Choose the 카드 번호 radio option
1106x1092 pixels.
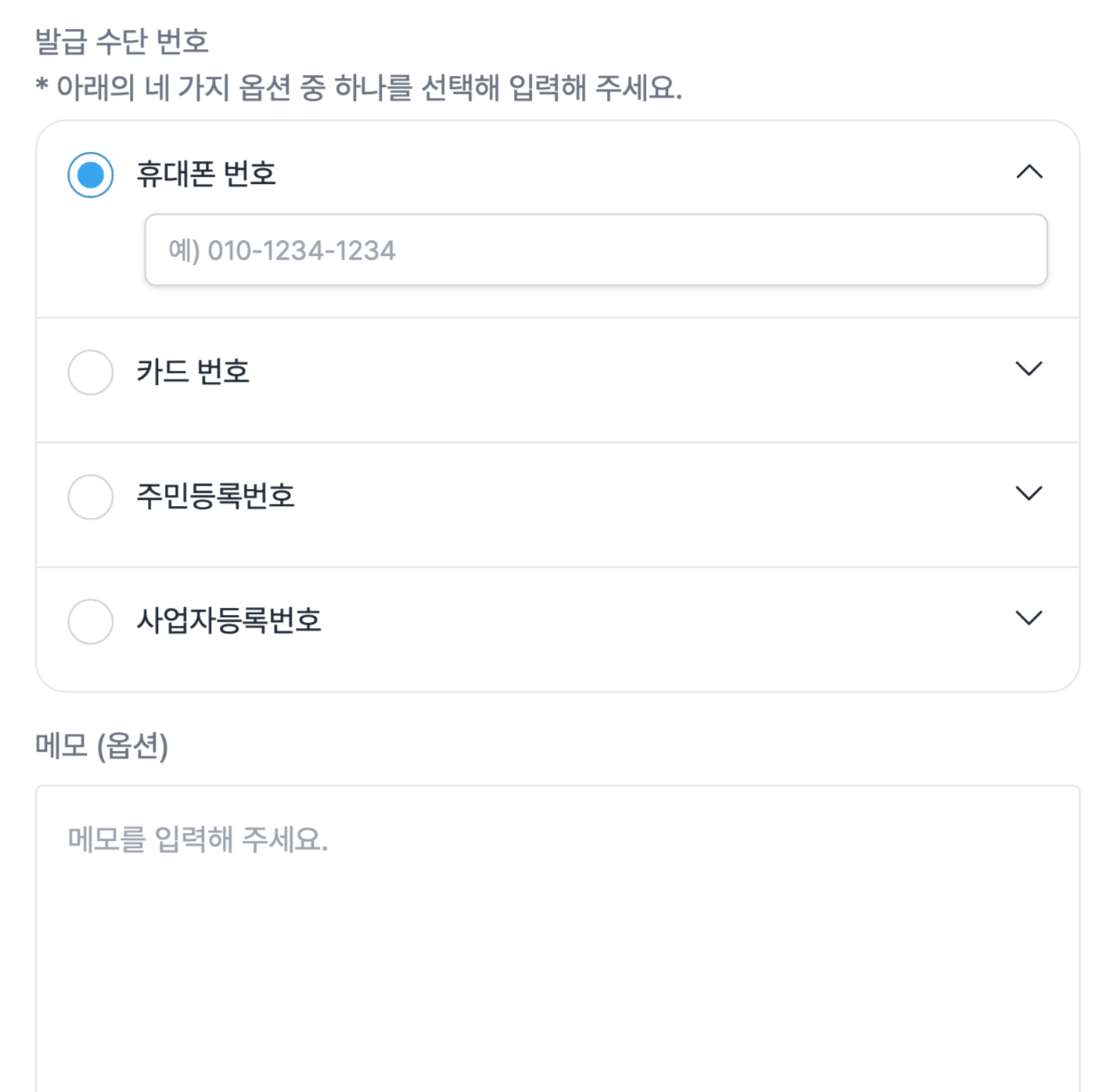click(91, 372)
